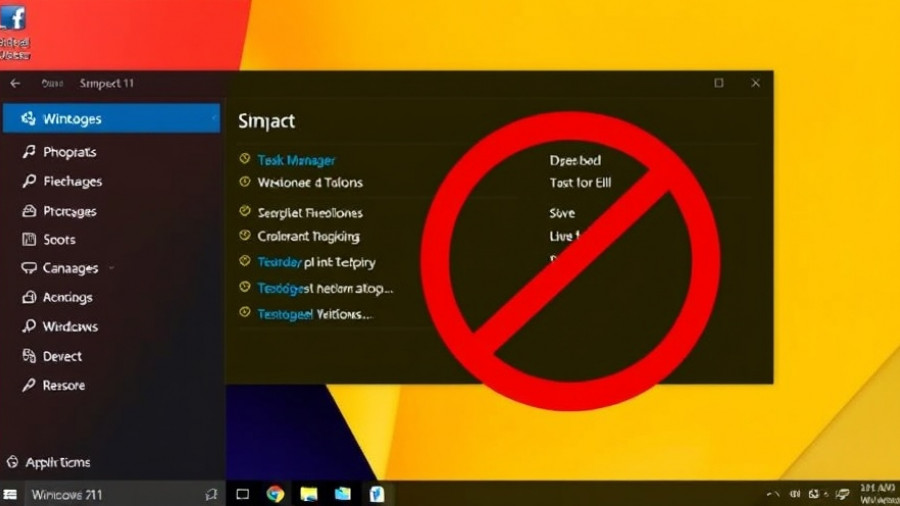The image size is (900, 506).
Task: Open the Wirdcws sidebar entry
Action: pyautogui.click(x=70, y=326)
